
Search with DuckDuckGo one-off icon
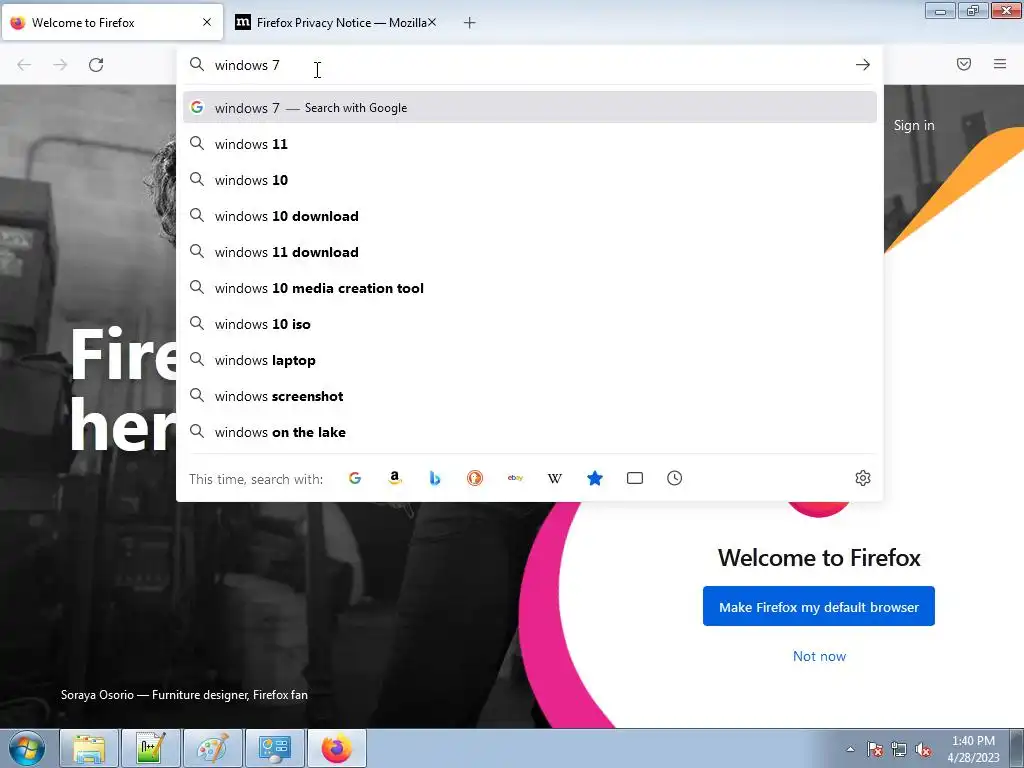point(475,478)
